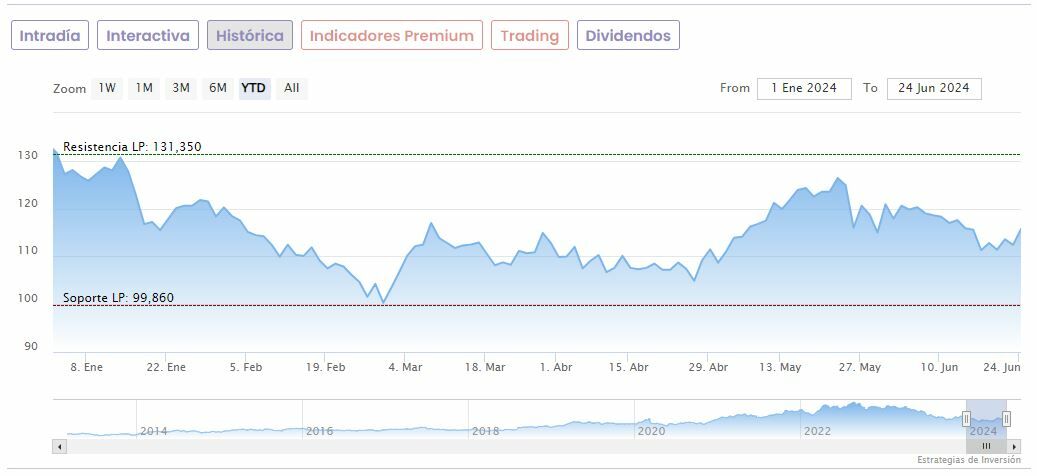1037x476 pixels.
Task: Open the Estrategias de Inversión credit link
Action: 968,460
